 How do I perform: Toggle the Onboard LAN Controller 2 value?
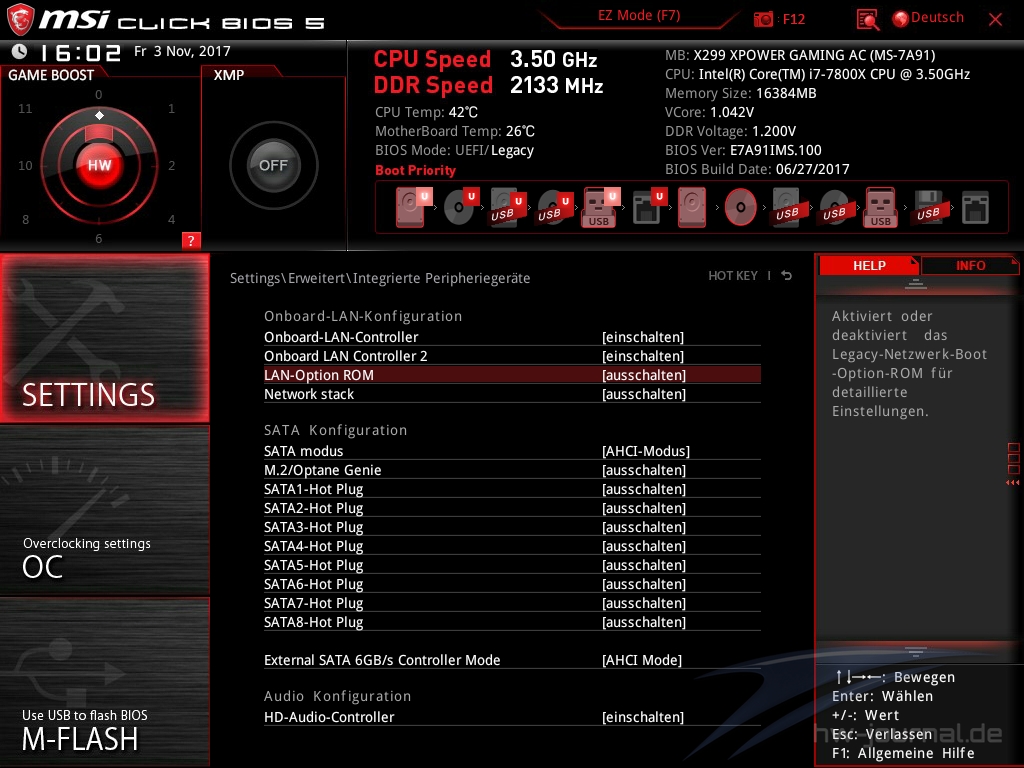click(x=643, y=356)
